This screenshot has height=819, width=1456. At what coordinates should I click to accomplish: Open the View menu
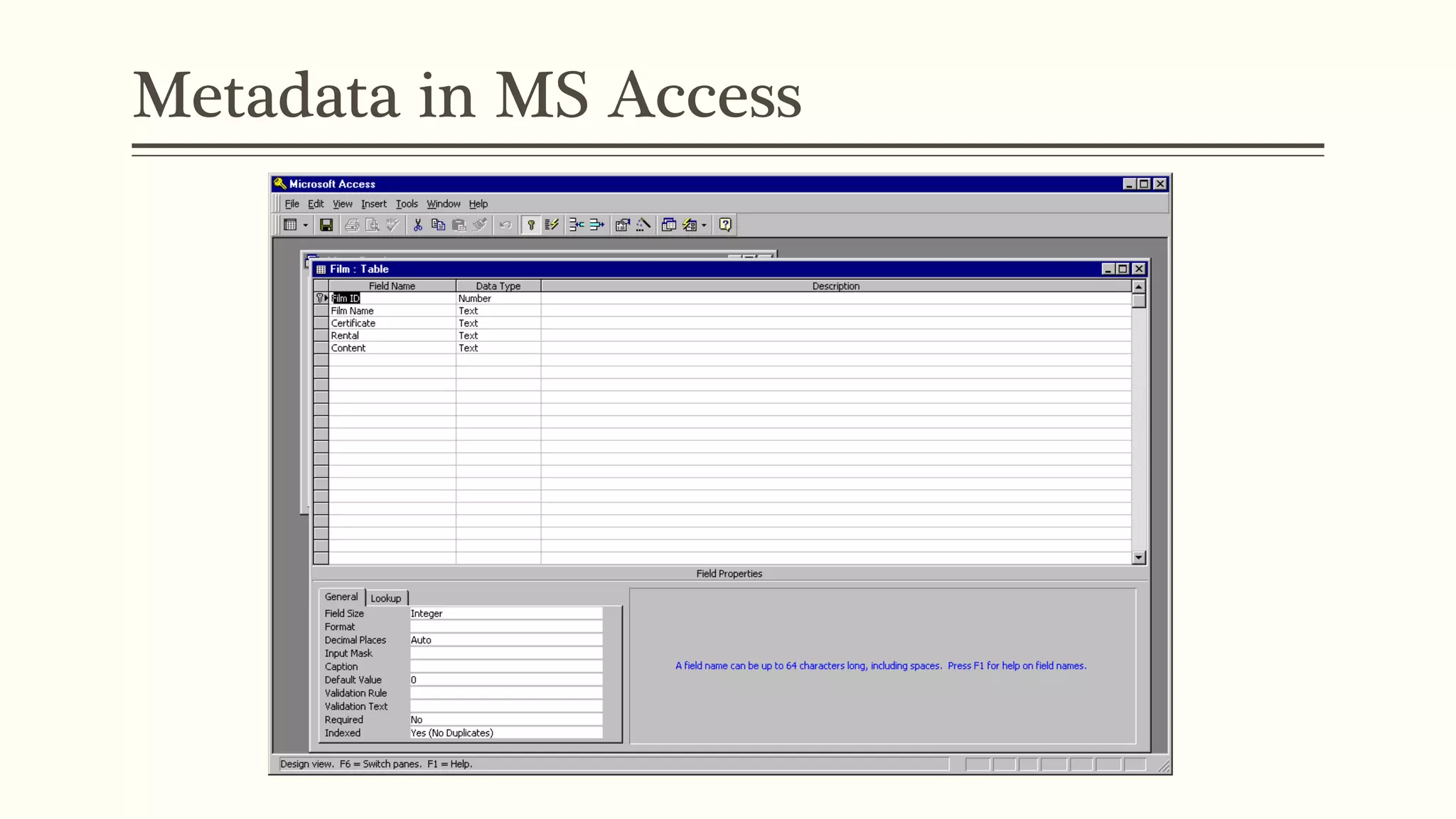coord(342,204)
